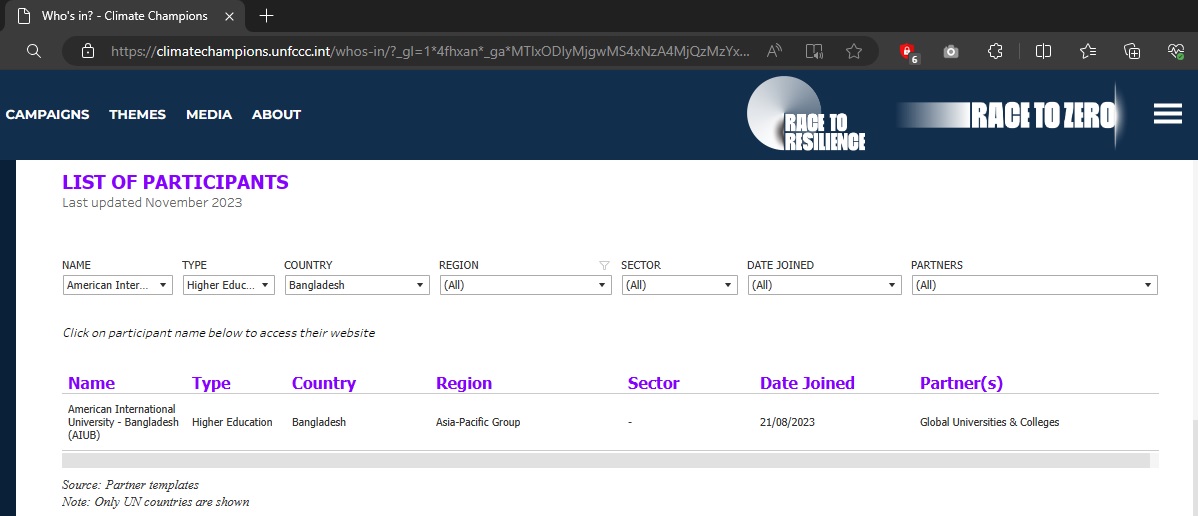Screen dimensions: 1198x516
Task: Click Last updated November 2023 text
Action: point(152,203)
